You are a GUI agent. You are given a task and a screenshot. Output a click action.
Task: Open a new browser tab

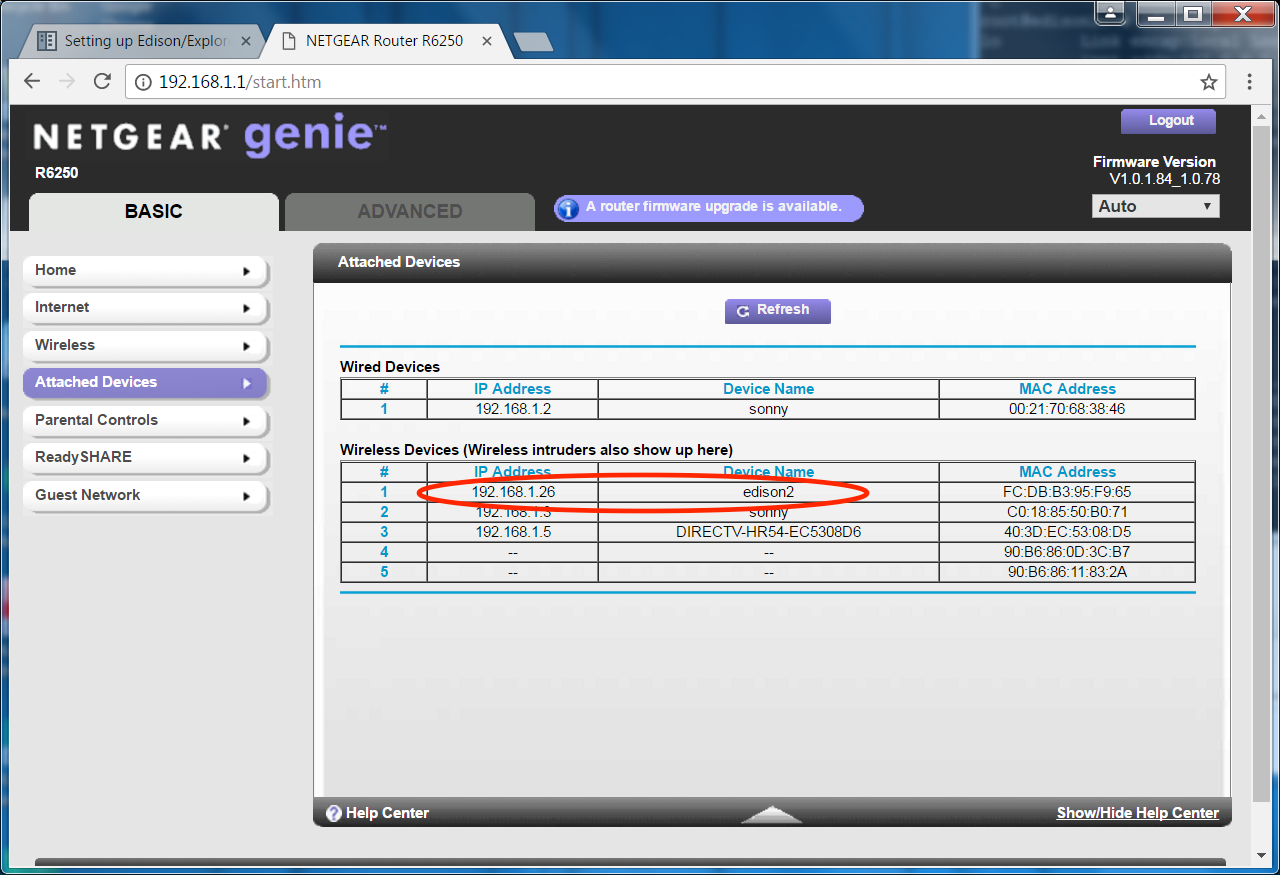533,42
